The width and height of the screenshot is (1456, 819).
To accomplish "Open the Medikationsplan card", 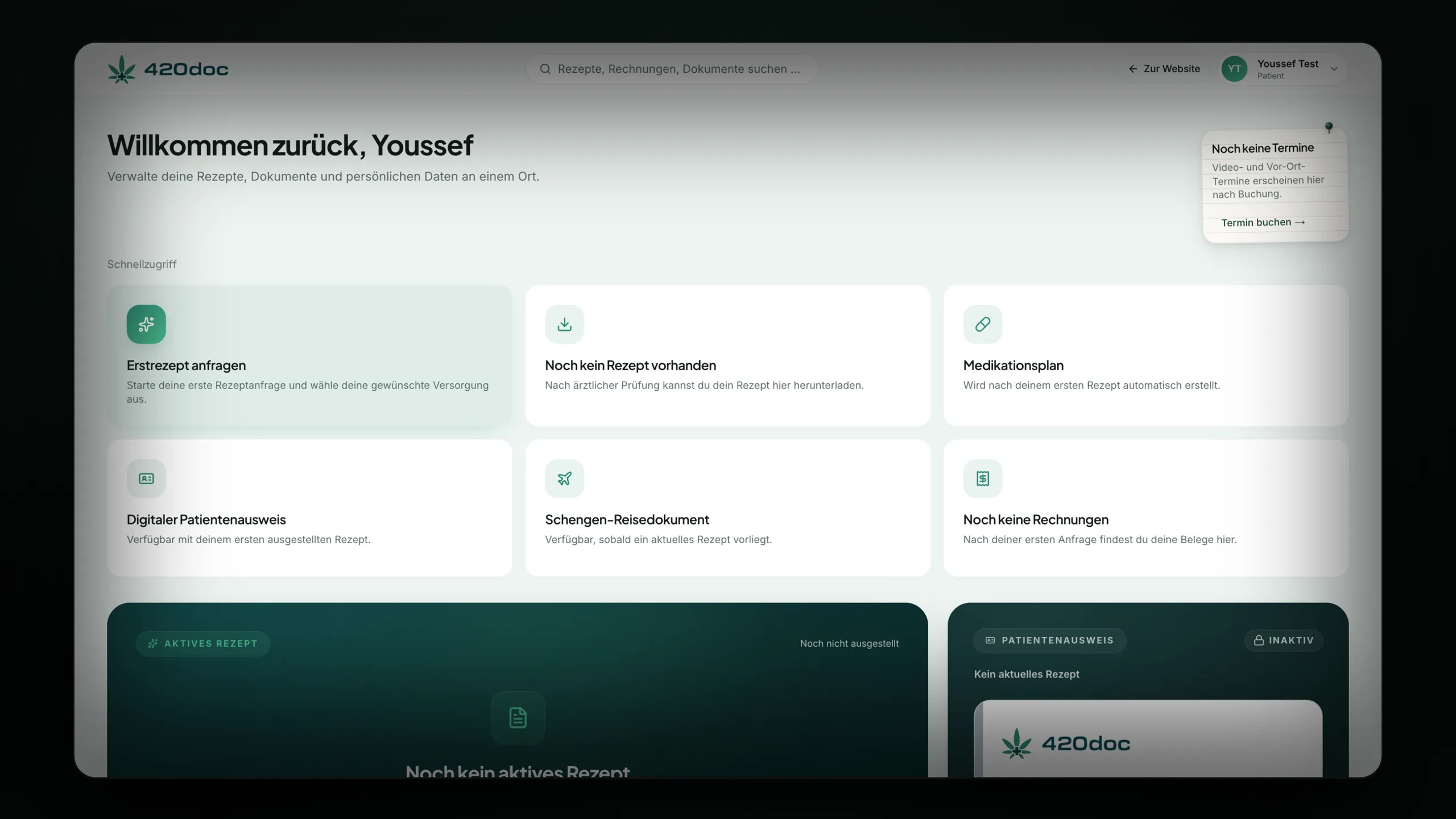I will tap(1145, 355).
